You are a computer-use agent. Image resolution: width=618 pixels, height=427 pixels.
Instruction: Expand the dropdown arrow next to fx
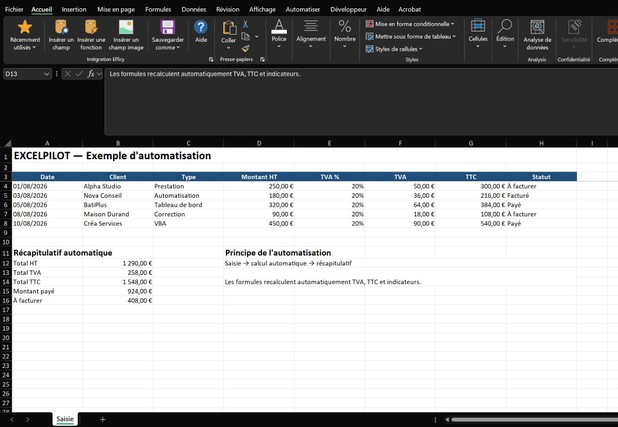tap(99, 74)
